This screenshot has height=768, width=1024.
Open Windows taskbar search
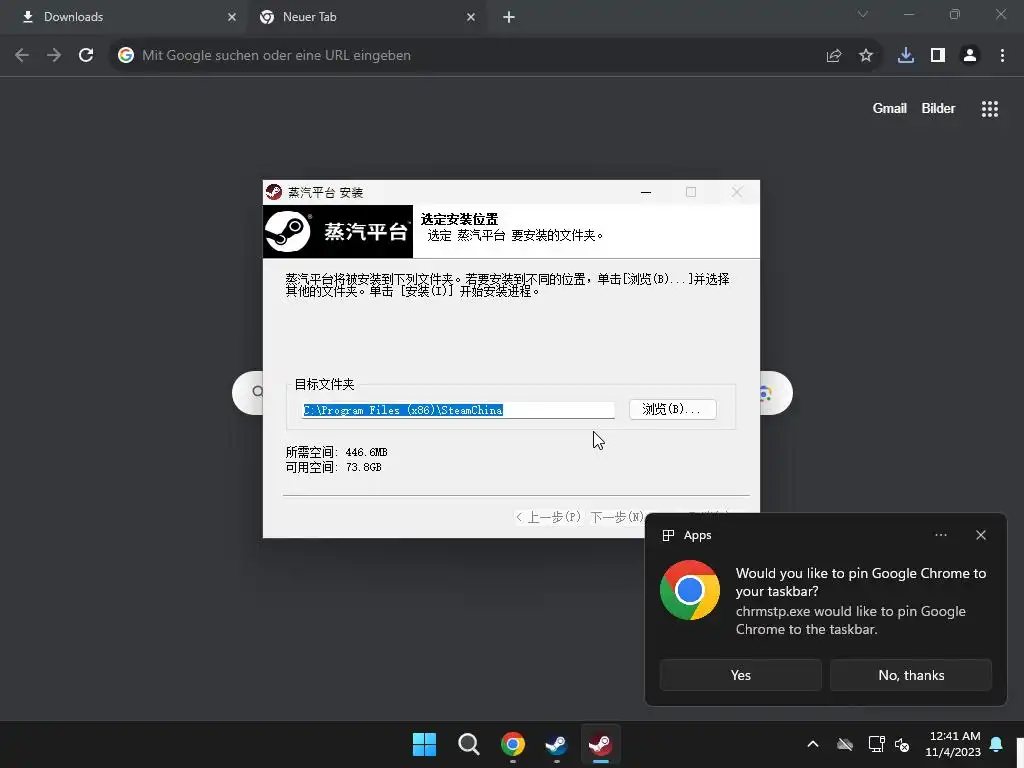coord(469,744)
